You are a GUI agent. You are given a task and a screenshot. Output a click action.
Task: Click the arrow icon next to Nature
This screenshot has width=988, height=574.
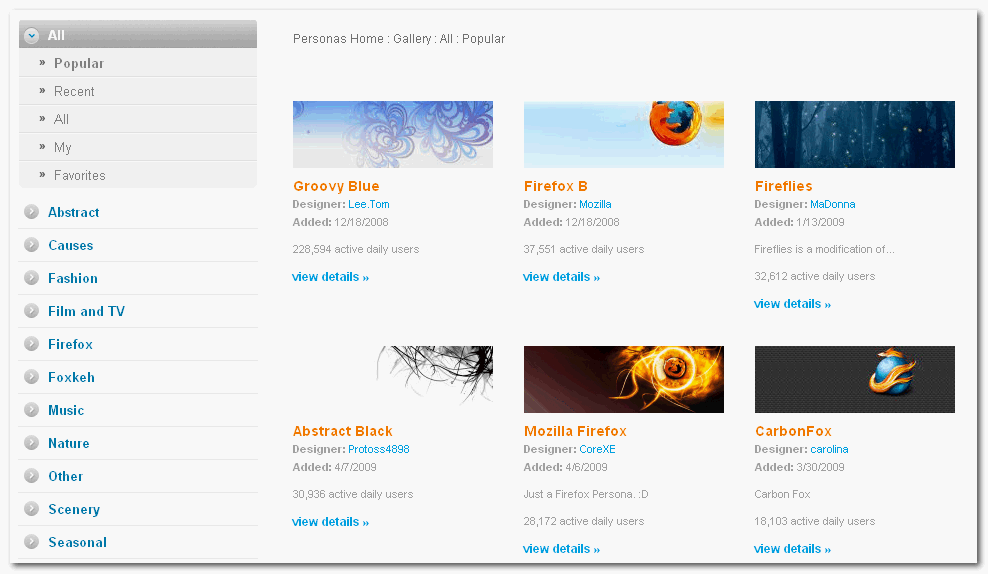pyautogui.click(x=32, y=443)
